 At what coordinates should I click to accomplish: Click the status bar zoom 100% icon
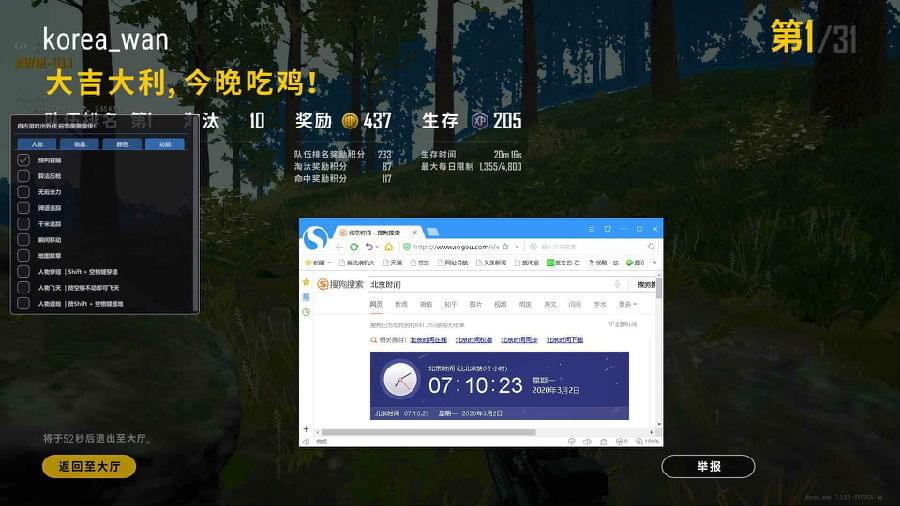(647, 441)
